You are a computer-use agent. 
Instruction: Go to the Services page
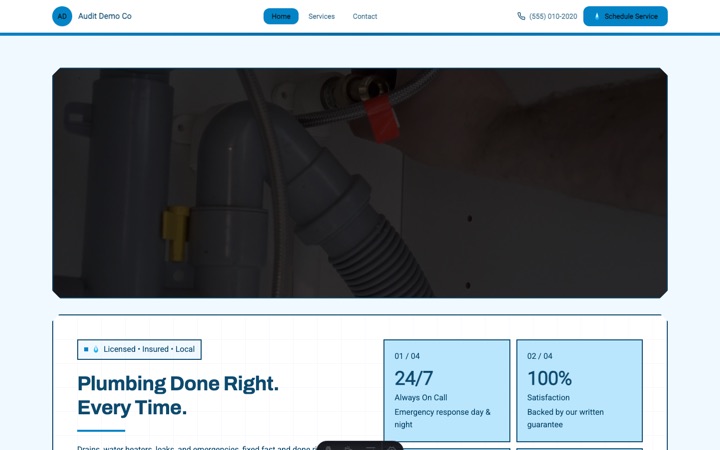pyautogui.click(x=321, y=16)
